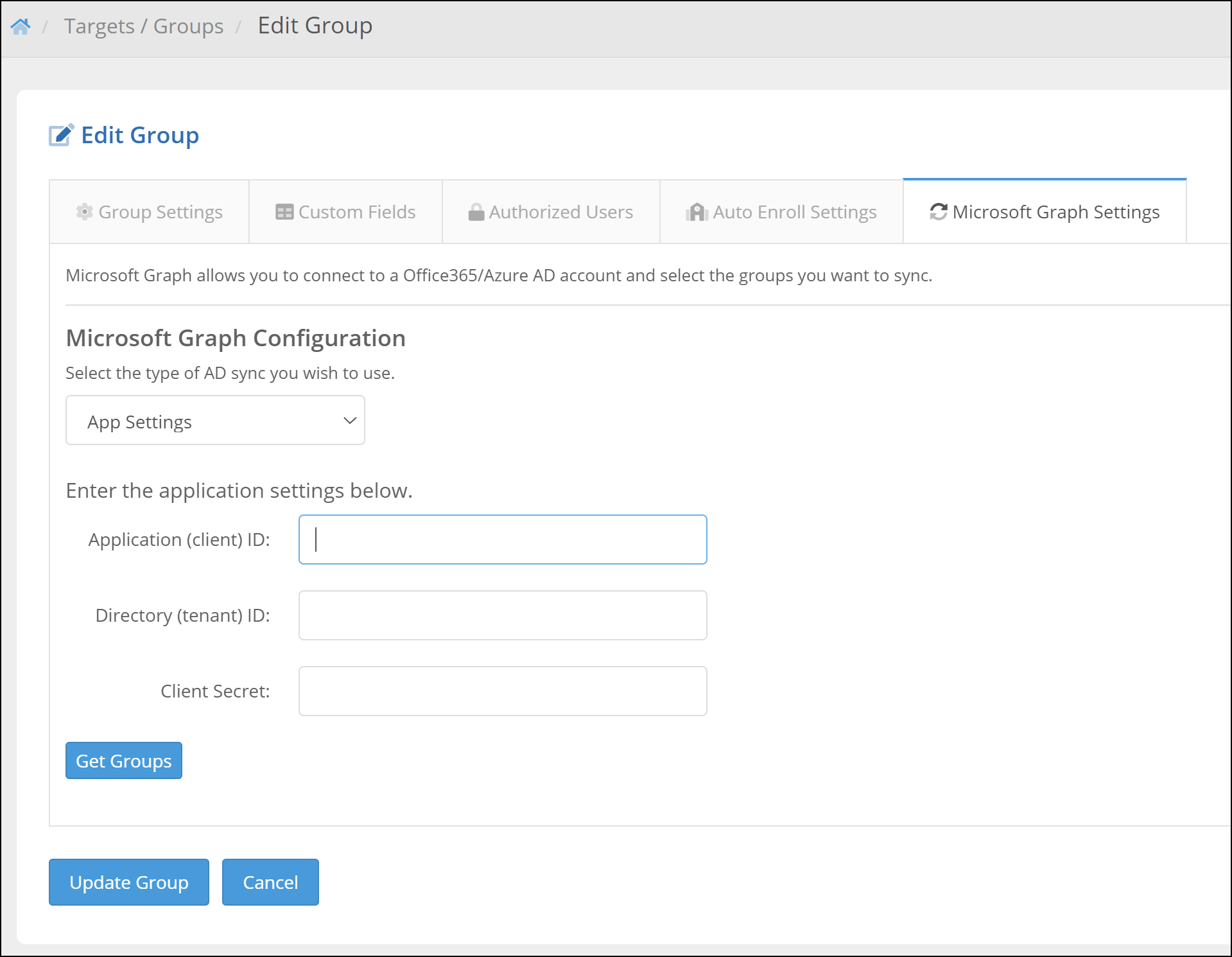Focus the Application (client) ID field
This screenshot has height=957, width=1232.
(x=503, y=540)
